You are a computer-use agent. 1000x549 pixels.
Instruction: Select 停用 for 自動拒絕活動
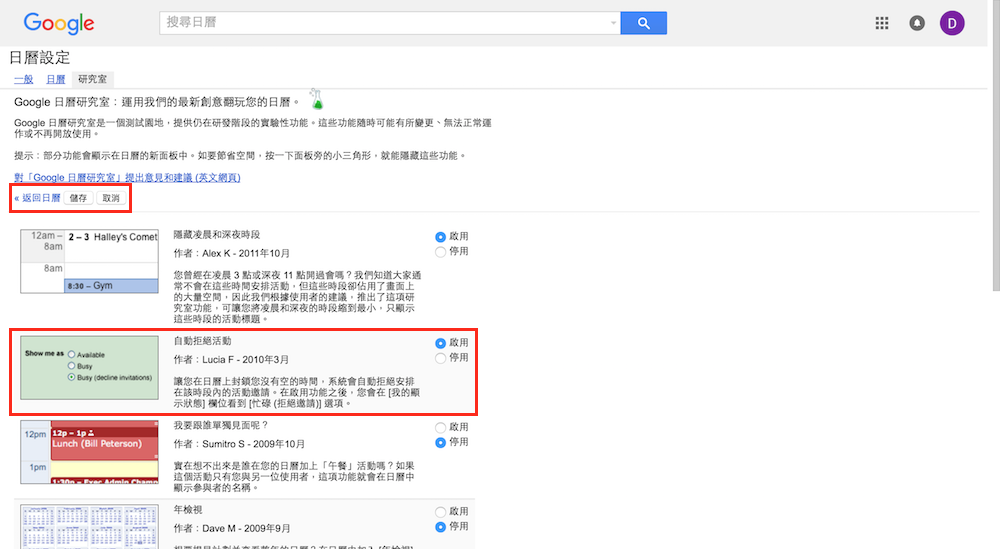(x=440, y=358)
